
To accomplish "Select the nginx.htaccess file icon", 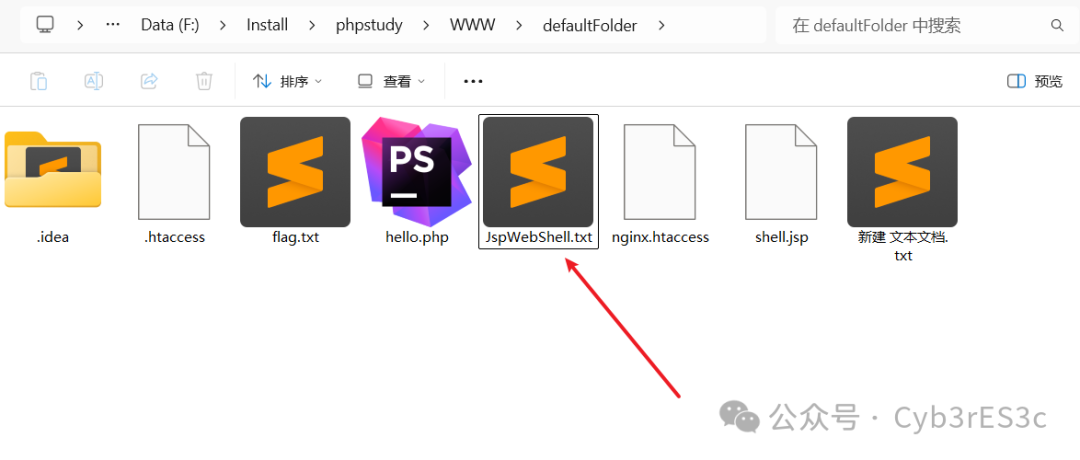I will [660, 171].
